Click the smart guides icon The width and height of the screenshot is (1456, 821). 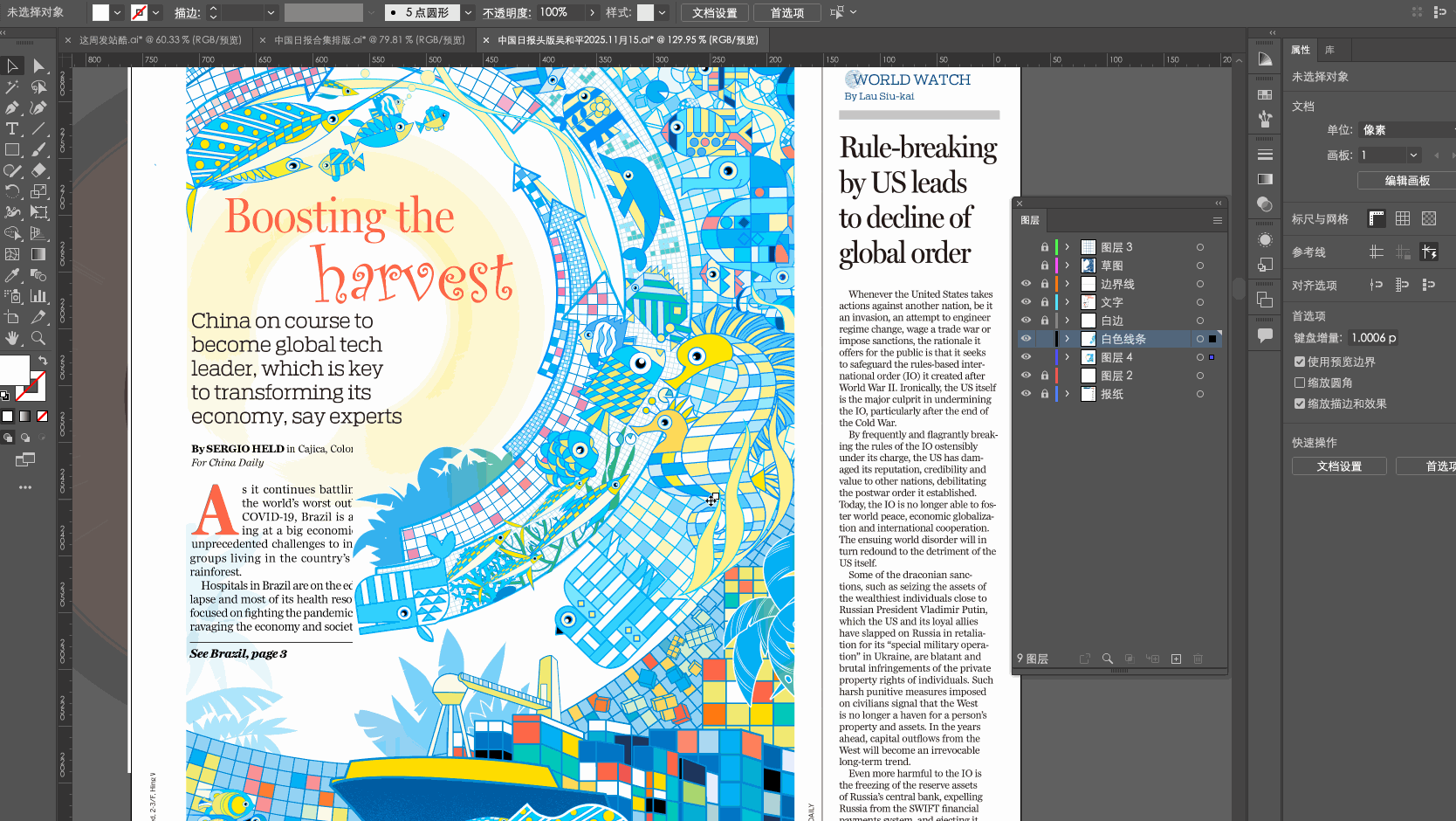(1429, 252)
